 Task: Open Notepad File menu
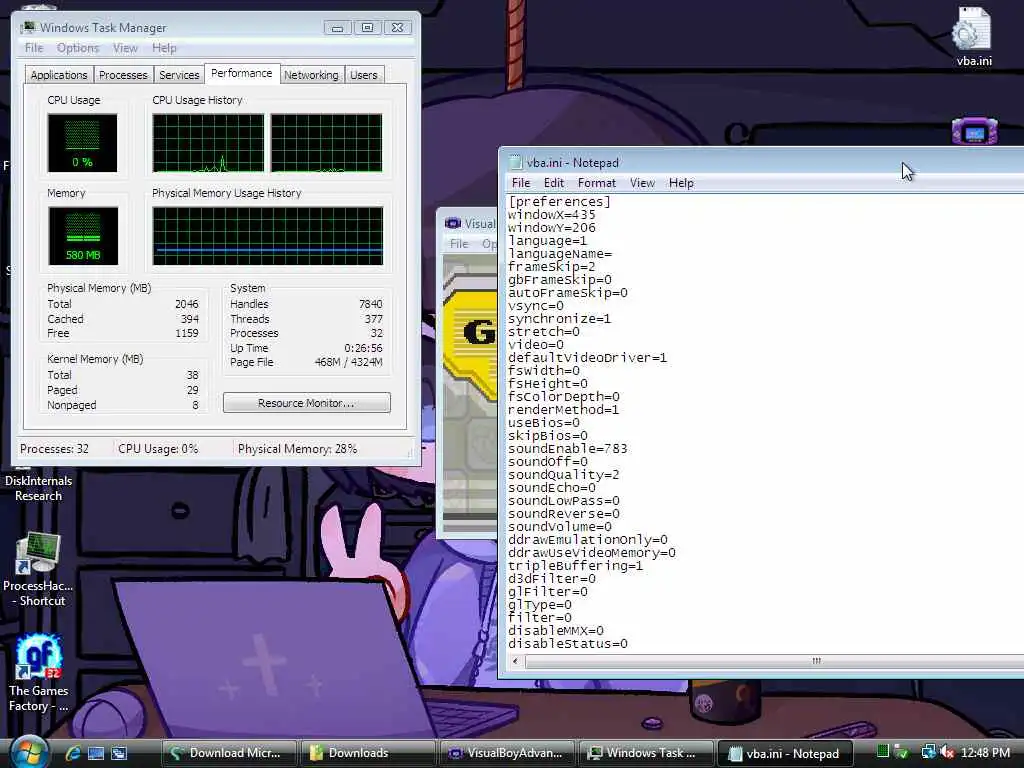[520, 183]
